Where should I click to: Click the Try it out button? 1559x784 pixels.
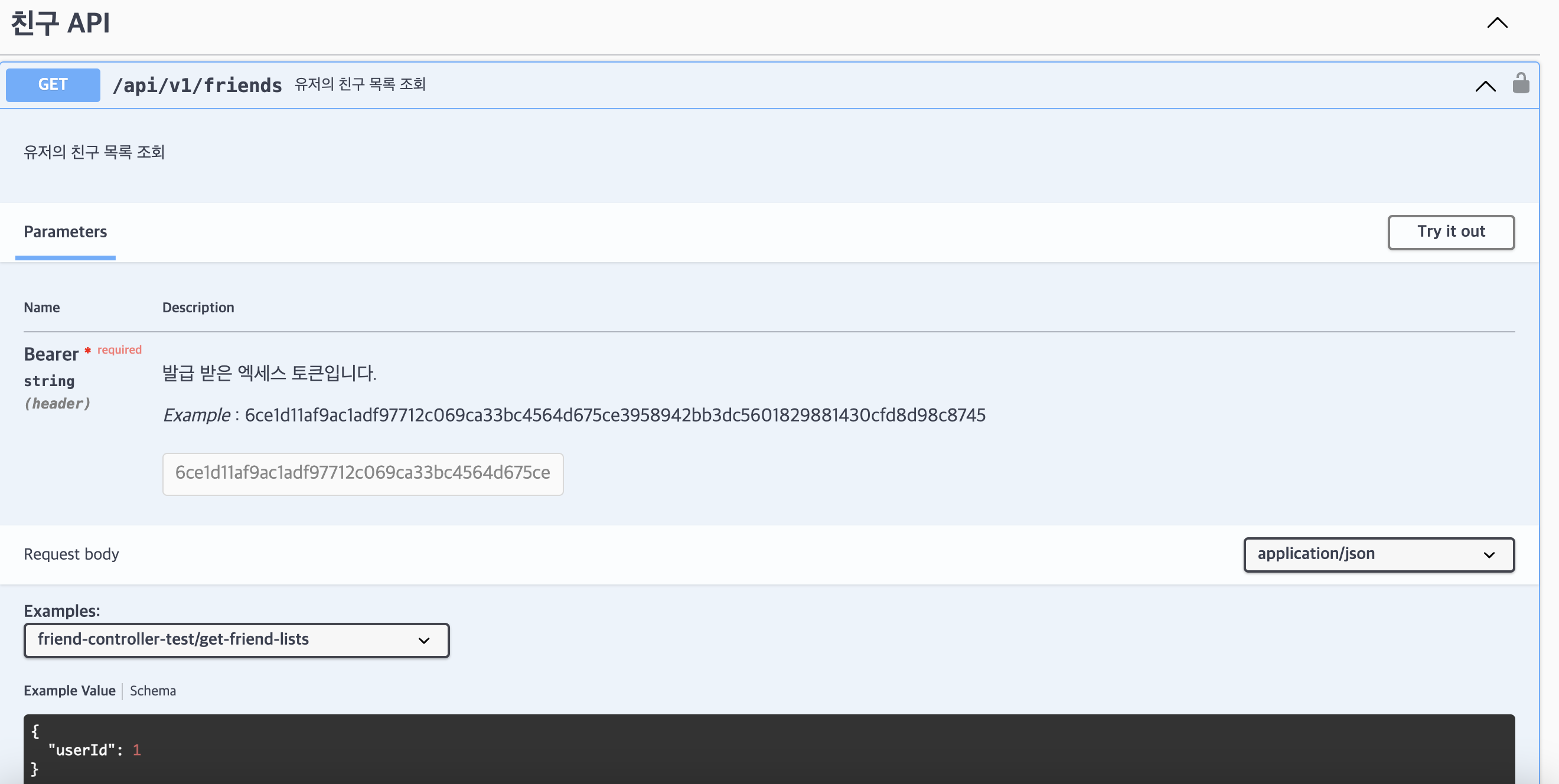click(1451, 231)
